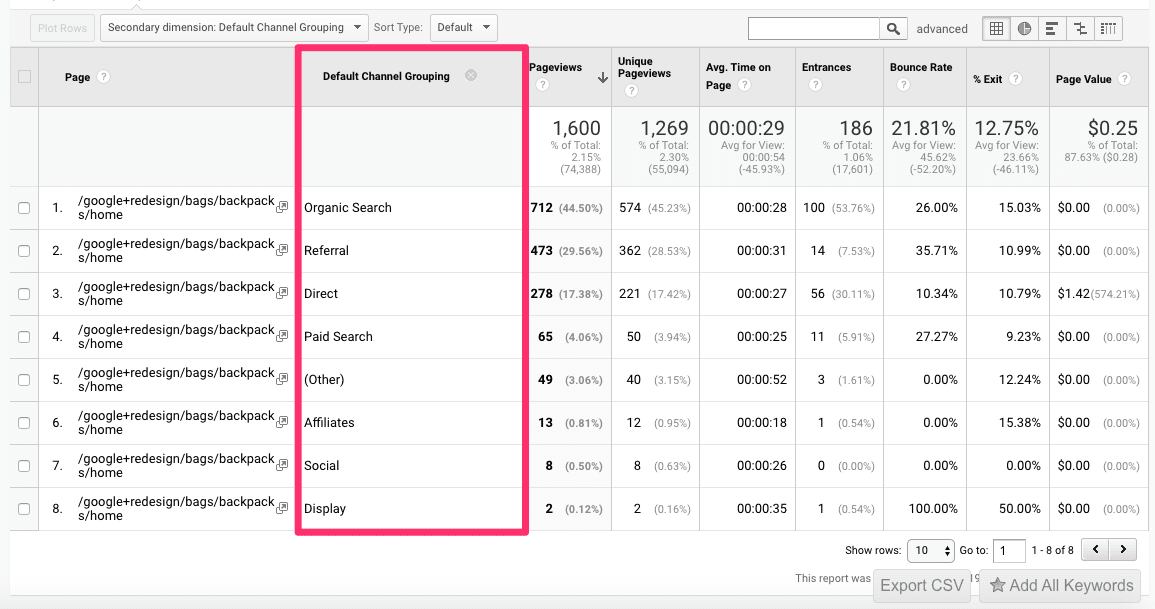Open page link in Referral row
The width and height of the screenshot is (1155, 609).
click(x=176, y=250)
